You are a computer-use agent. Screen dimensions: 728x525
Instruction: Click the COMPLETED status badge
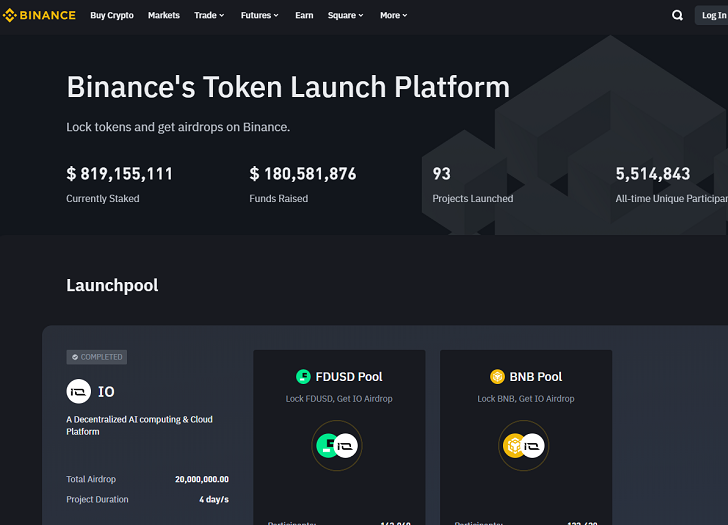point(97,357)
